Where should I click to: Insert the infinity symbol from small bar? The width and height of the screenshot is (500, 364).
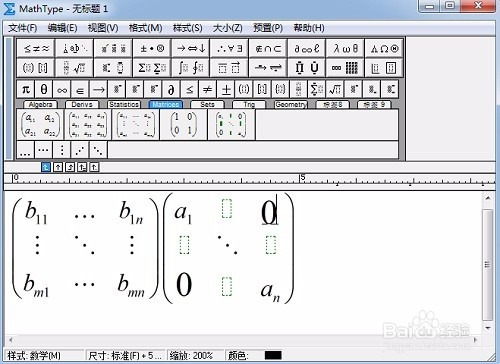(x=62, y=89)
